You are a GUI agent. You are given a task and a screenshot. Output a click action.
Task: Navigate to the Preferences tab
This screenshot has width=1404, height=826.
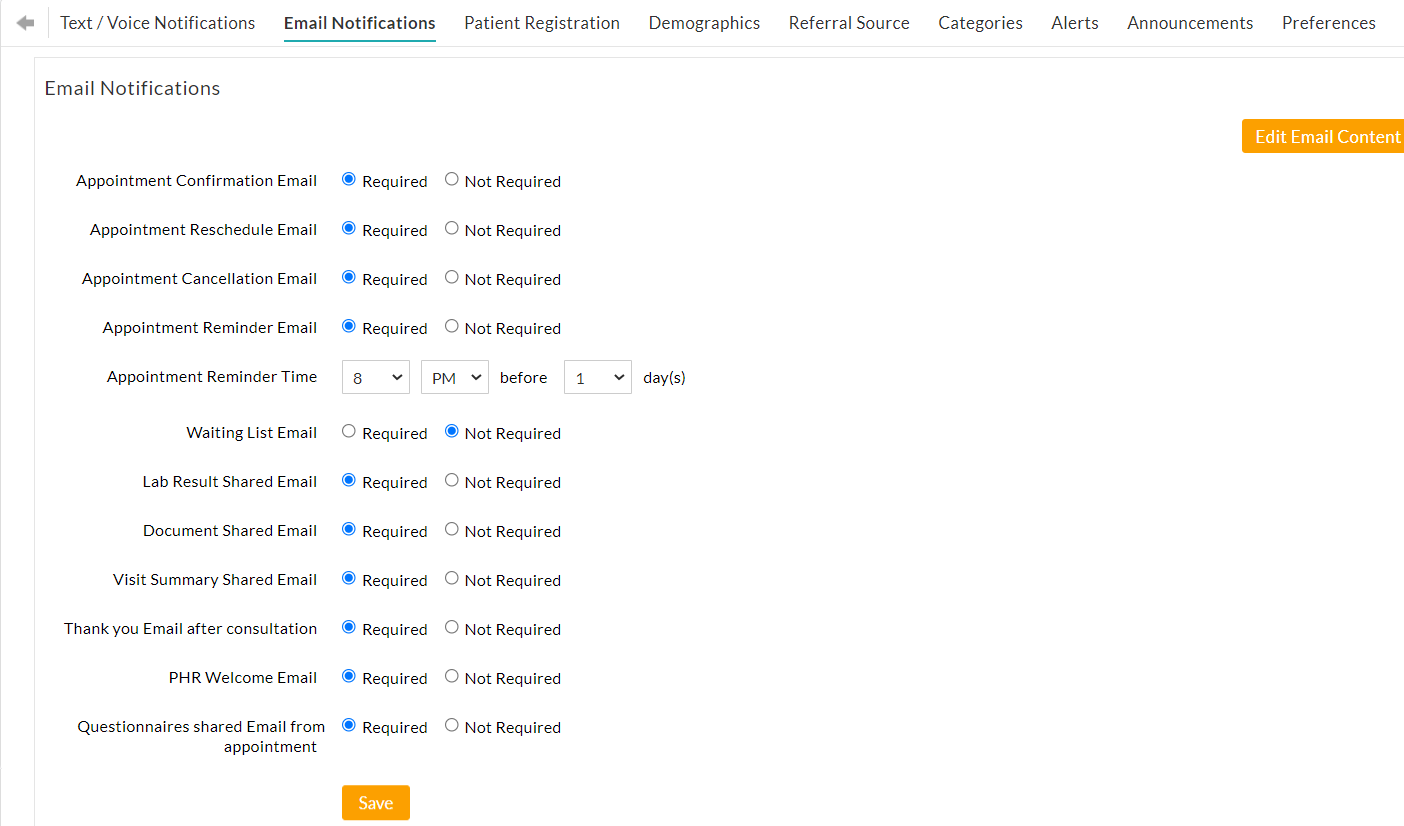[x=1328, y=22]
